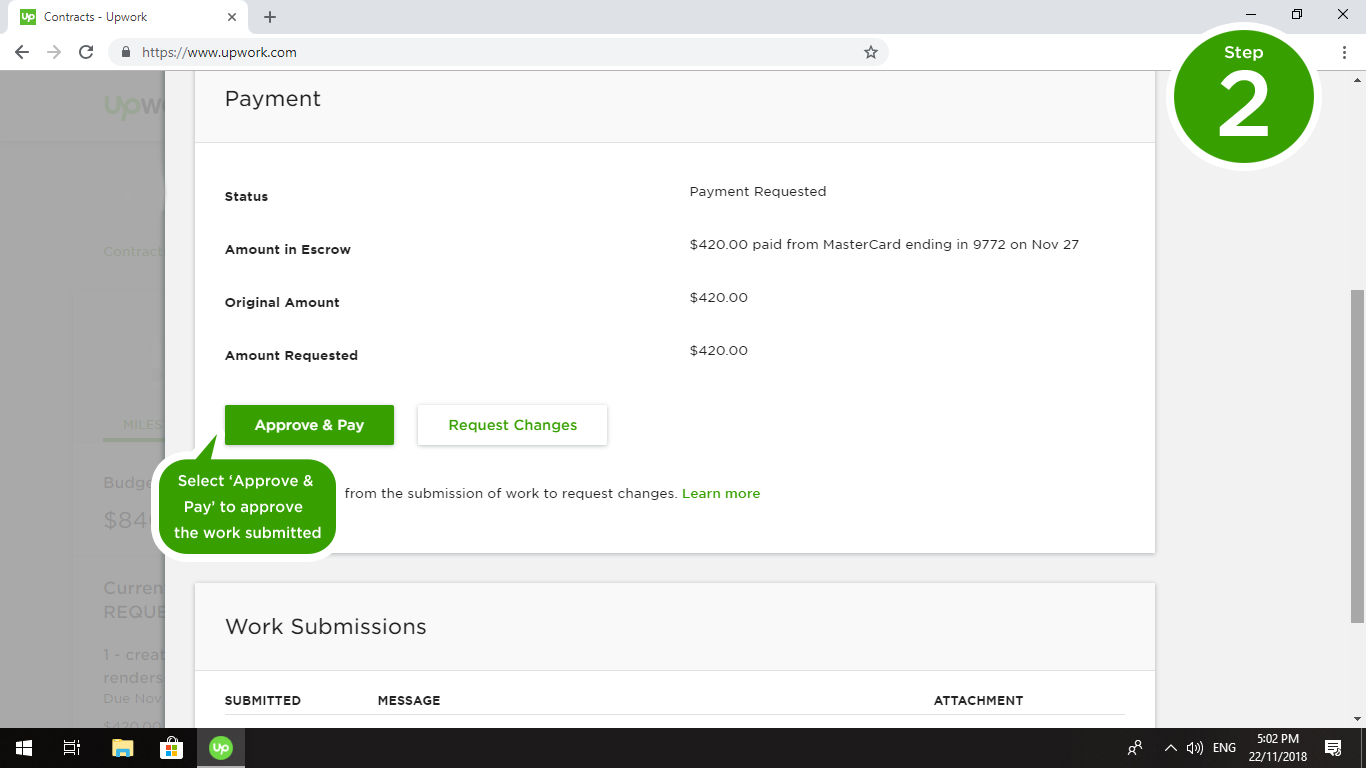Click the site padlock security icon
The height and width of the screenshot is (768, 1366).
pos(126,52)
